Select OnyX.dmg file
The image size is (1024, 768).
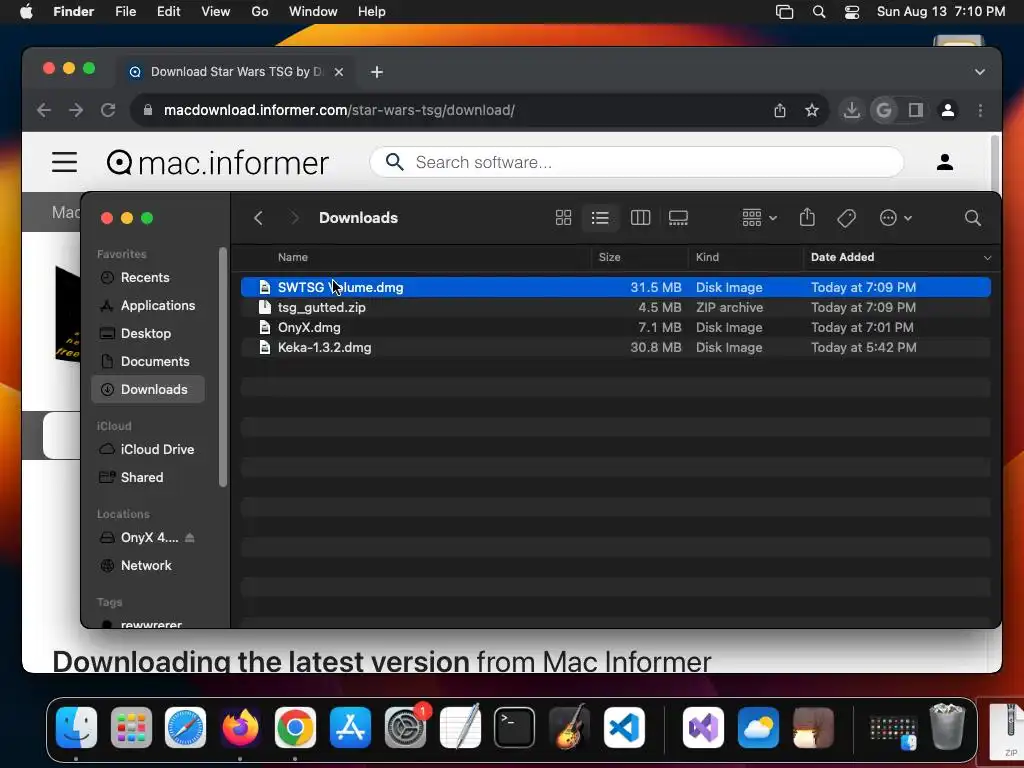pos(616,328)
